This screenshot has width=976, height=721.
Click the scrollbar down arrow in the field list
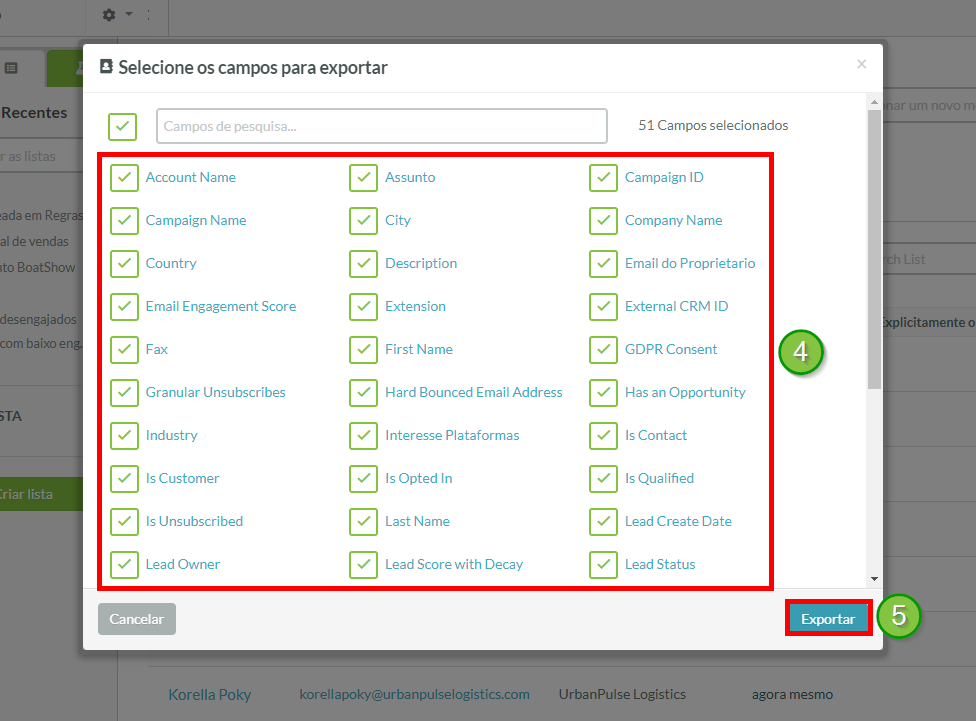click(x=874, y=578)
